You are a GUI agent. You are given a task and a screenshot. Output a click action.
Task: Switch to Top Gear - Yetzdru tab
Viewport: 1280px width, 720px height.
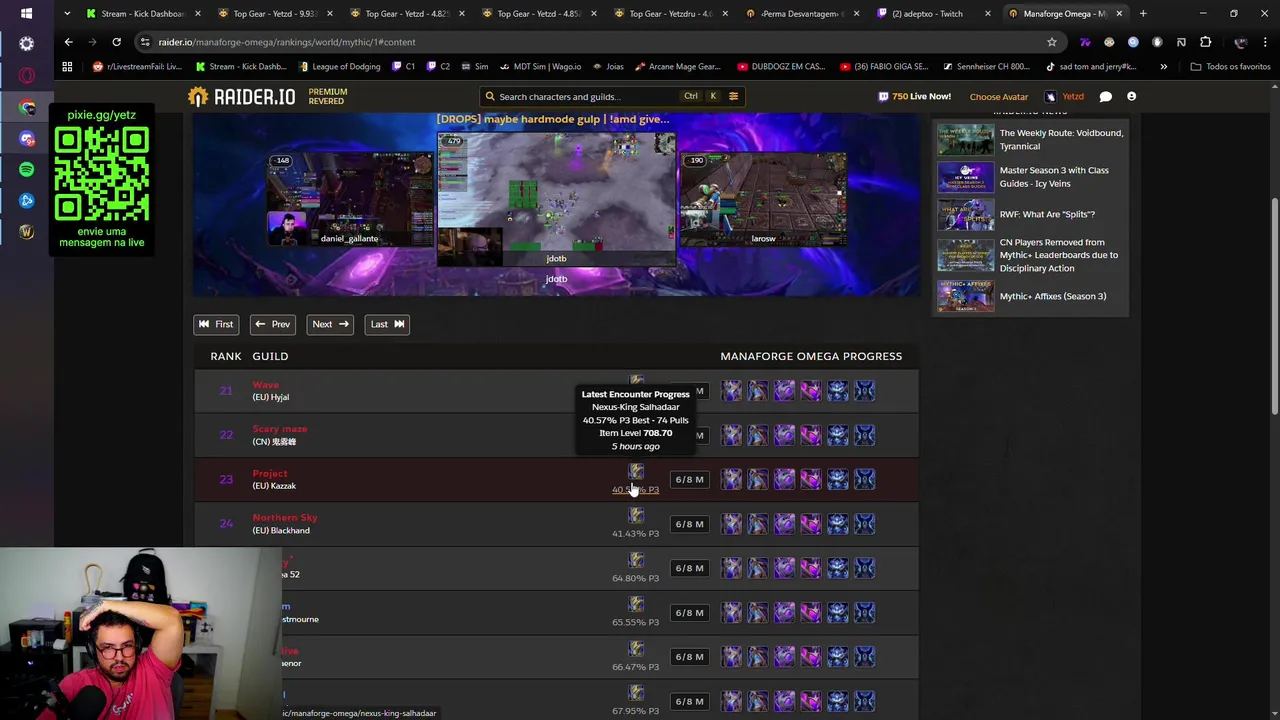point(670,13)
